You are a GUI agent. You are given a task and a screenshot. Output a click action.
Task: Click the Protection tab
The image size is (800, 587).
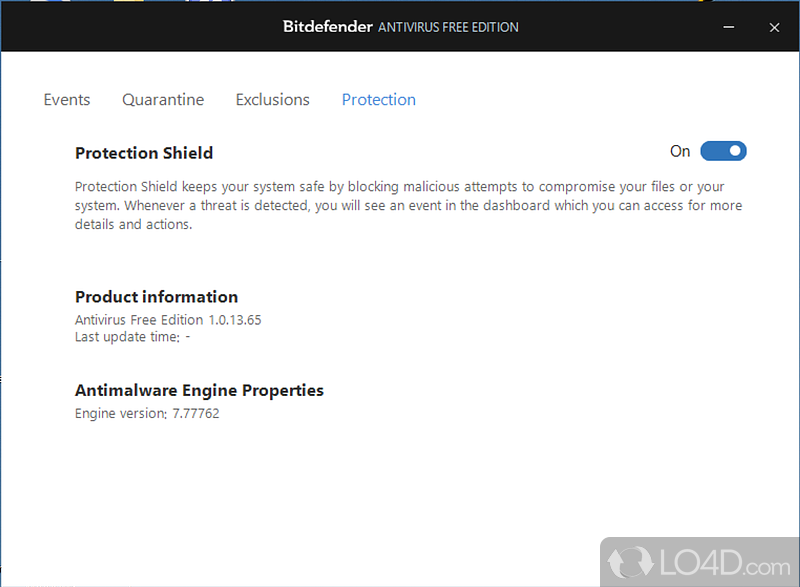(x=378, y=100)
